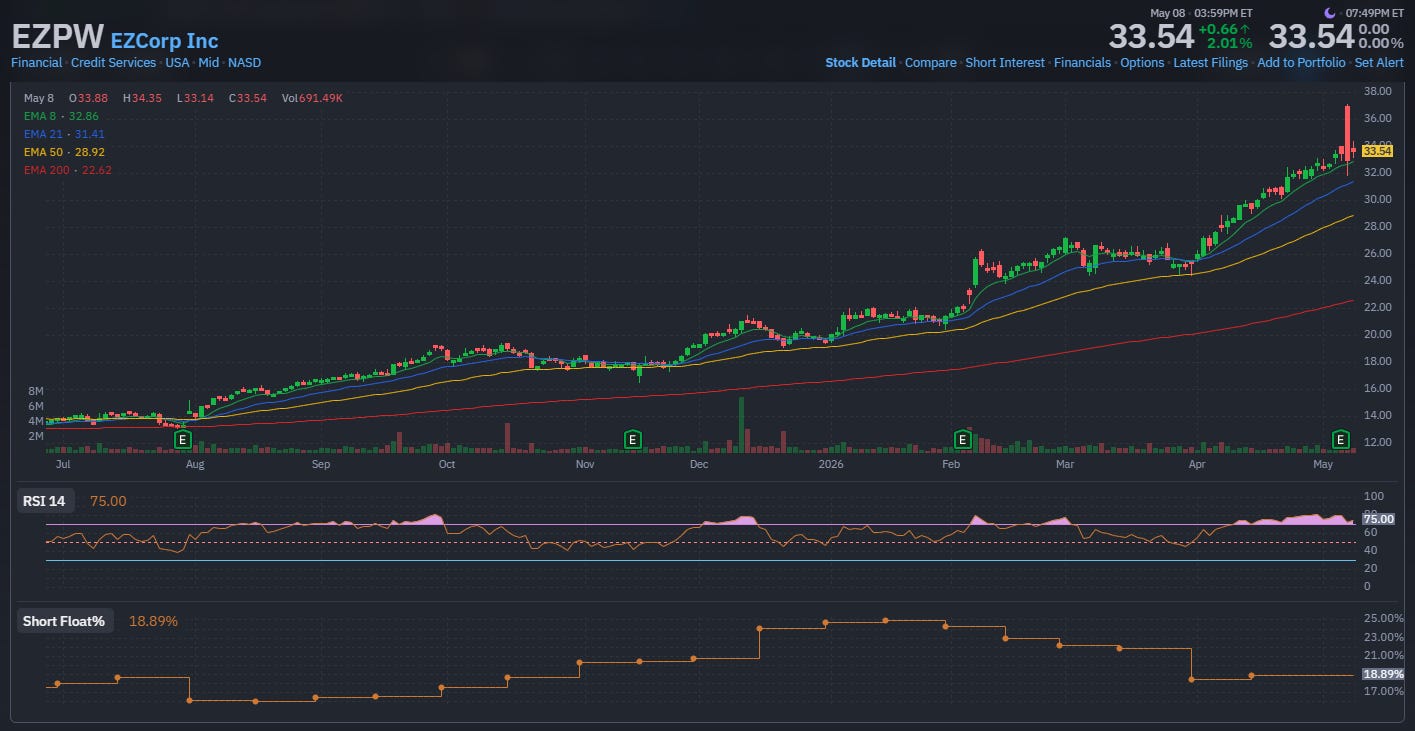Open the Compare view
The image size is (1415, 731).
[x=930, y=63]
